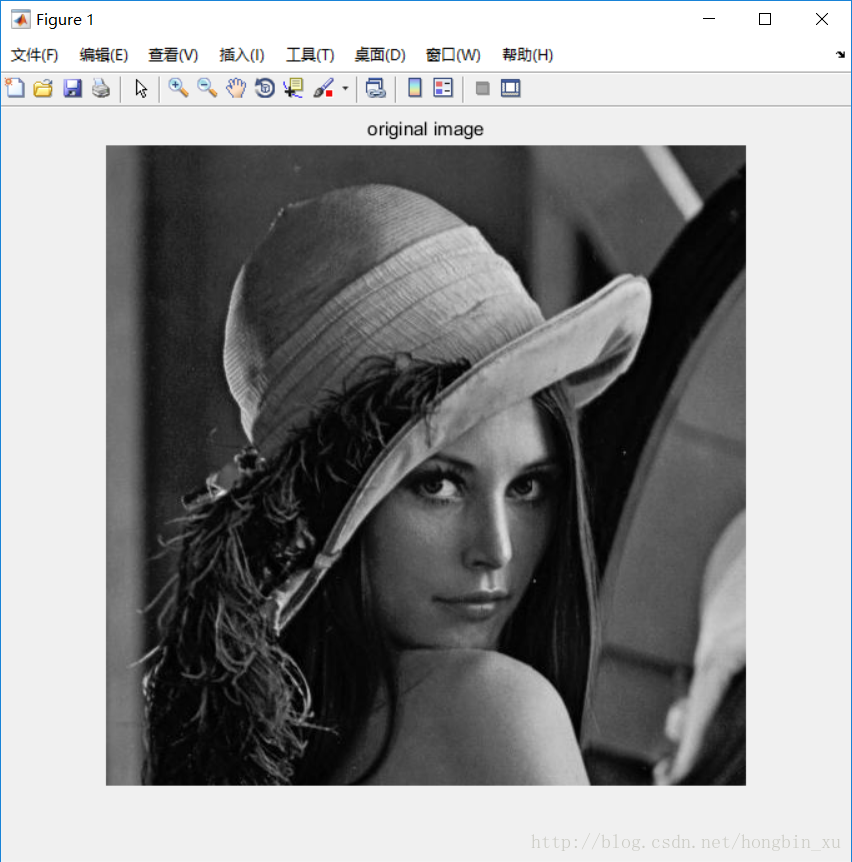The image size is (852, 862).
Task: Activate the Zoom Out magnifier tool
Action: pos(207,88)
